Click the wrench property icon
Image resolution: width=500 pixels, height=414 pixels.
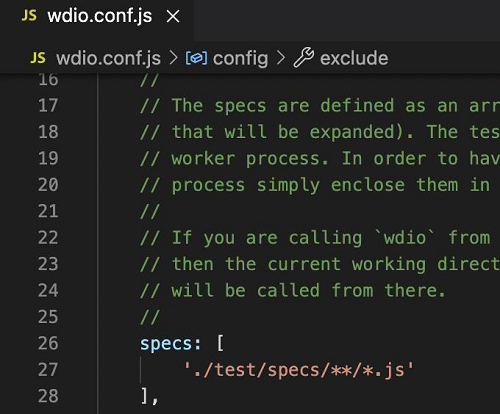click(303, 58)
